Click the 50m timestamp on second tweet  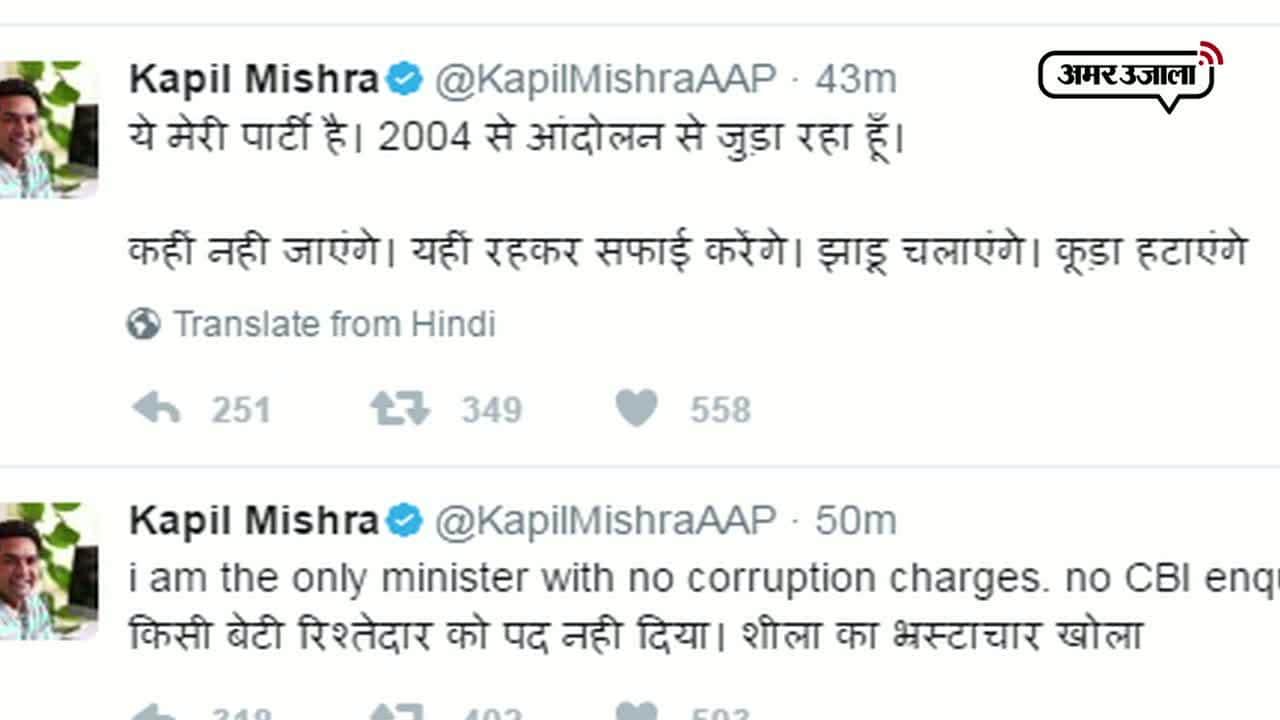(855, 521)
